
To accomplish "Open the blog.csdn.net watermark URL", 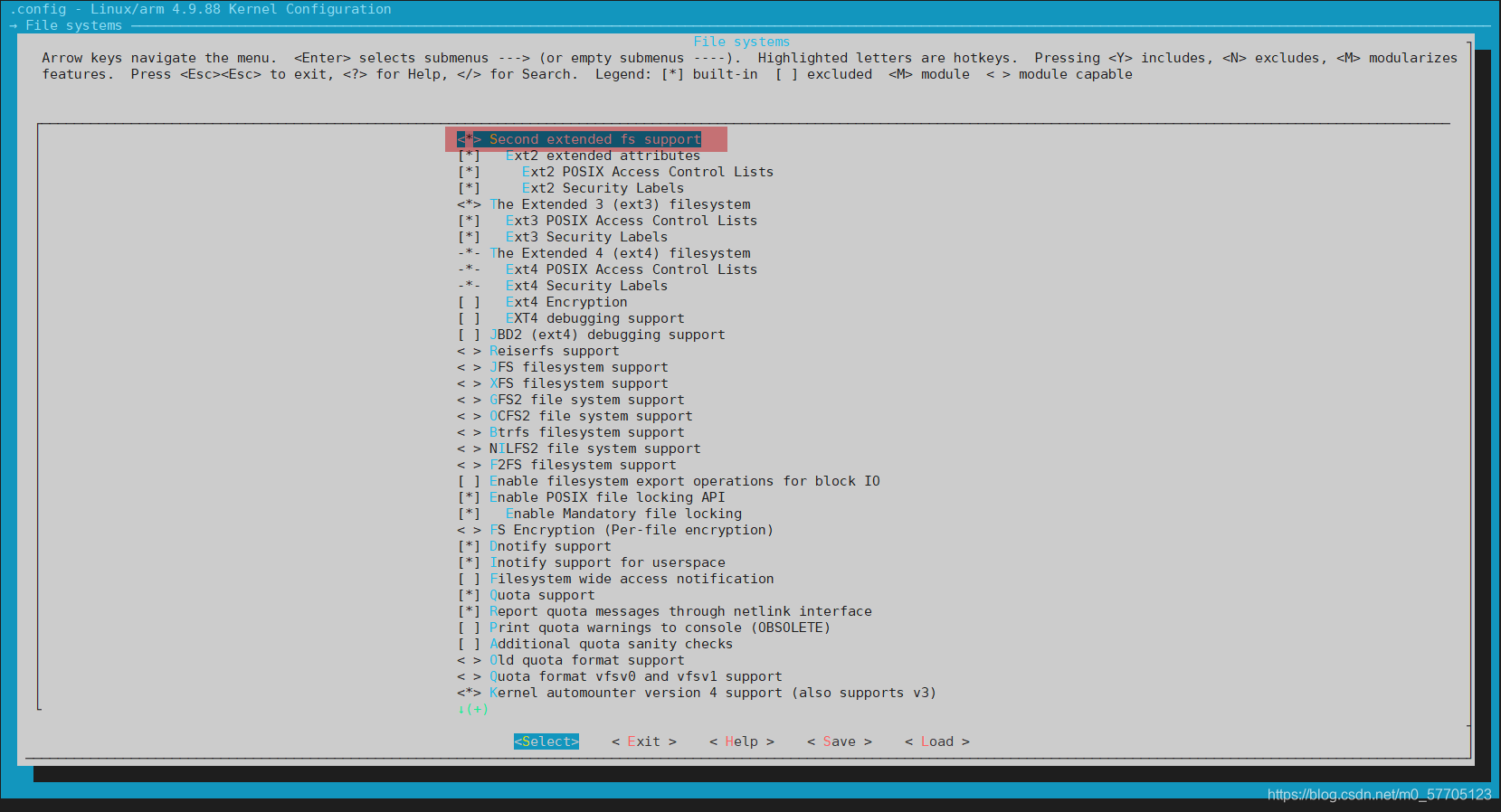I will (x=1379, y=795).
